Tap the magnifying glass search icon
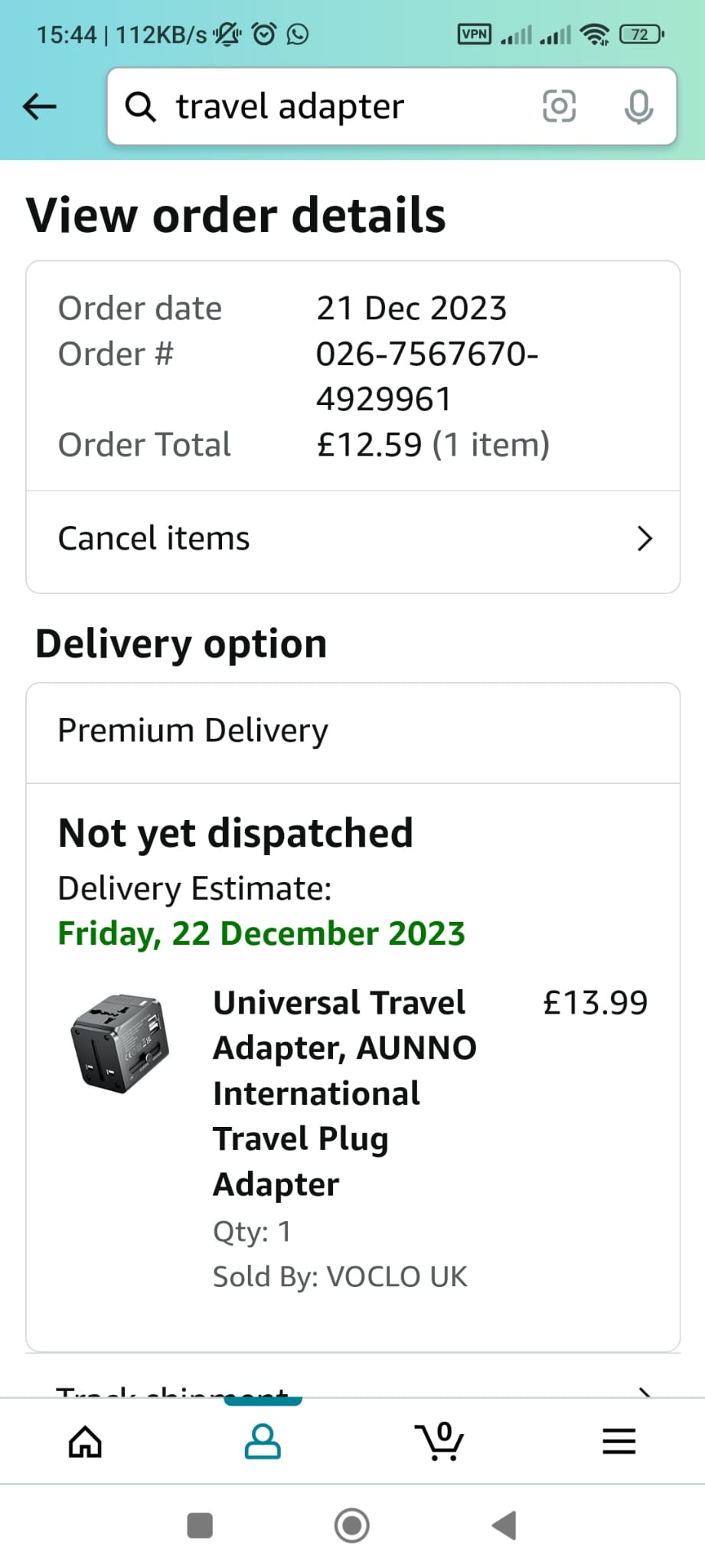 (x=141, y=106)
